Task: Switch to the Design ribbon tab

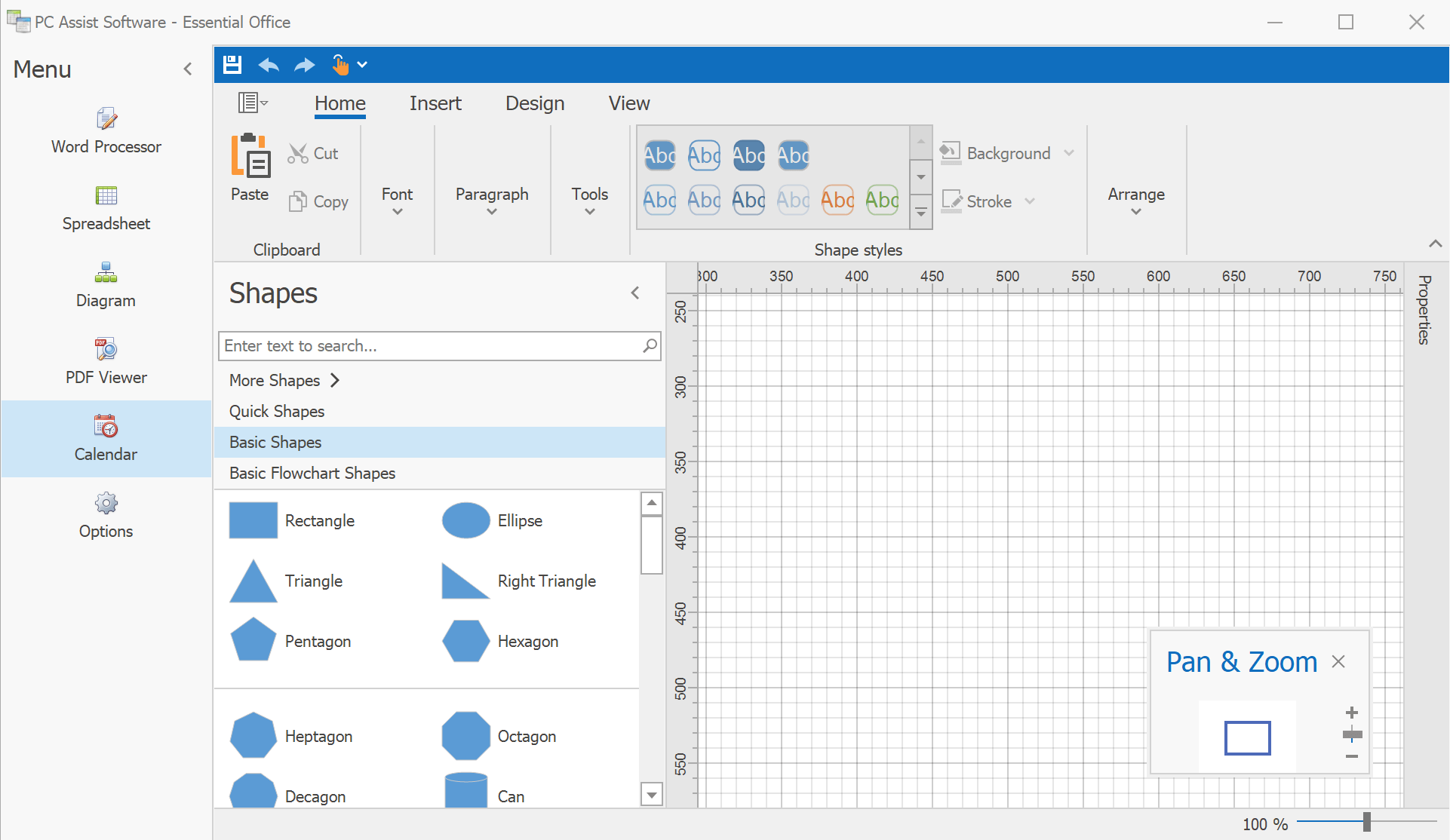Action: tap(535, 103)
